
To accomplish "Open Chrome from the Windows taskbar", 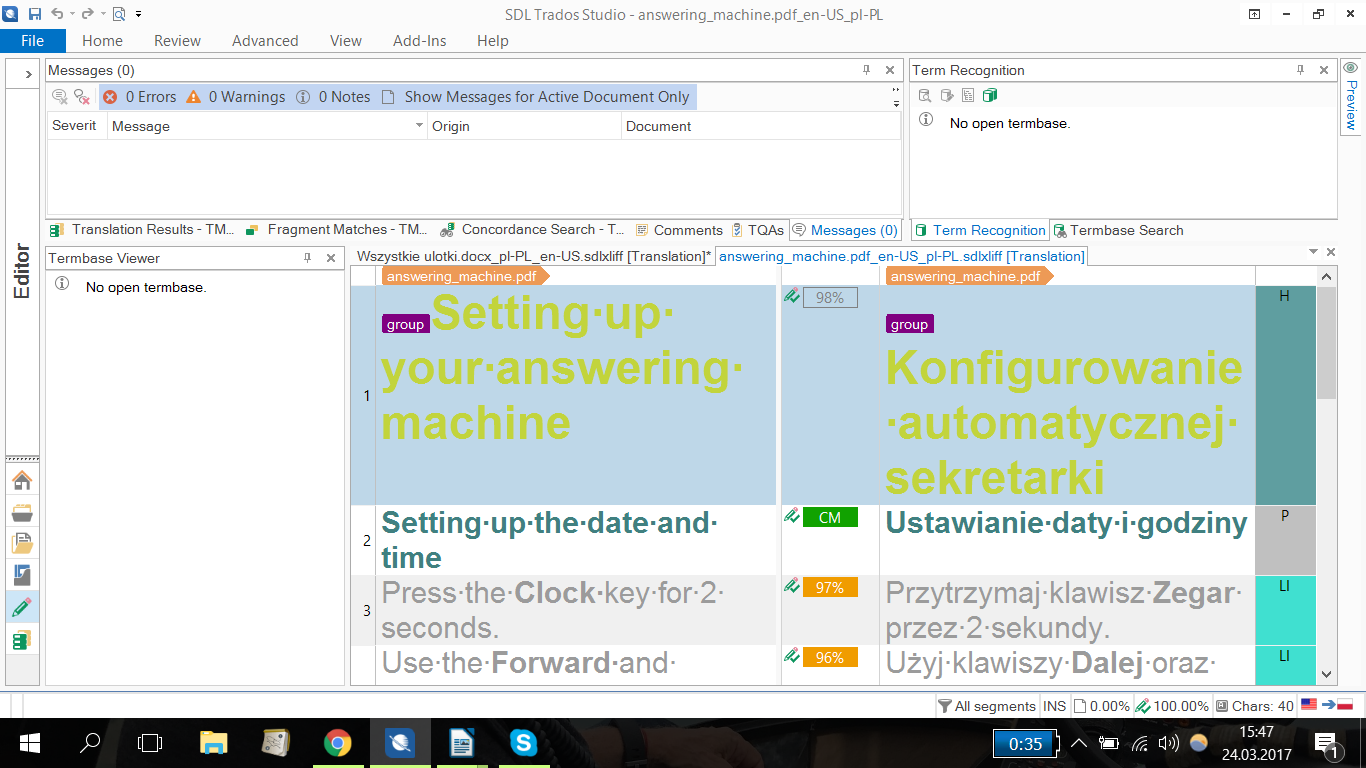I will [x=338, y=743].
